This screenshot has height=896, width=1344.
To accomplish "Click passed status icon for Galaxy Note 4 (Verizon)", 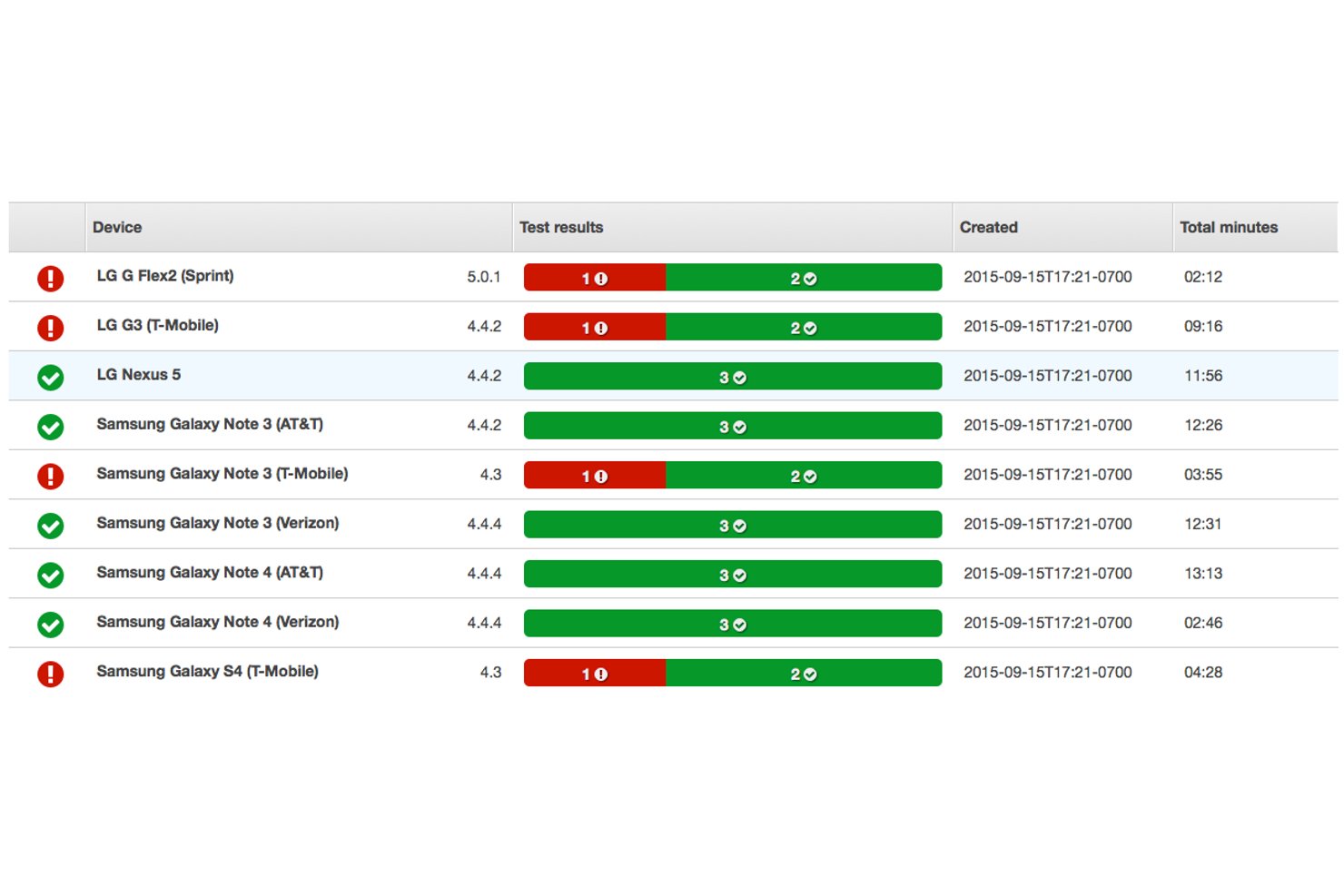I will pyautogui.click(x=51, y=624).
